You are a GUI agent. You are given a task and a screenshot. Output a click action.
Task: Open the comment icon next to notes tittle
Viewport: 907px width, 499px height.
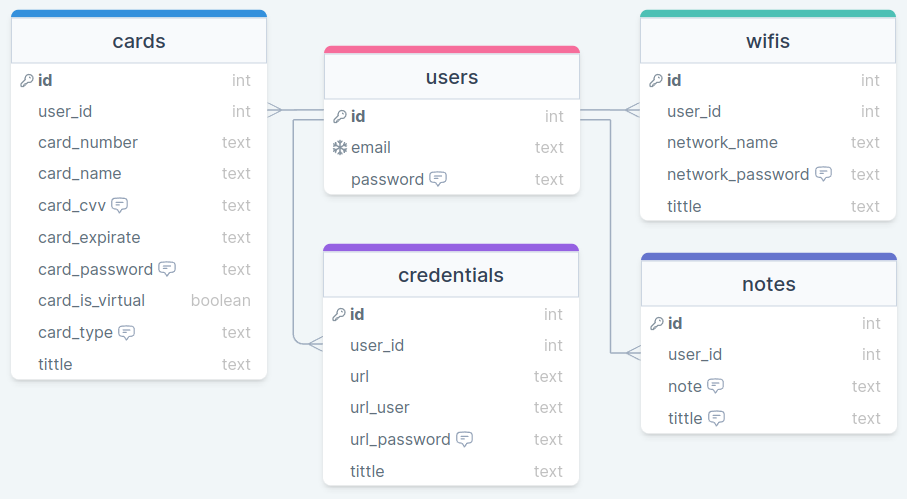(x=717, y=417)
